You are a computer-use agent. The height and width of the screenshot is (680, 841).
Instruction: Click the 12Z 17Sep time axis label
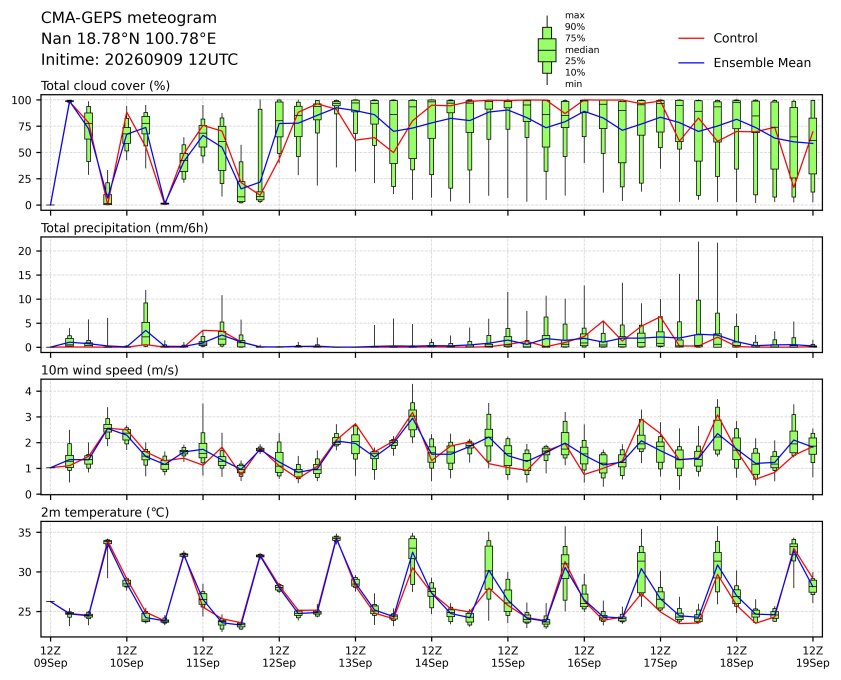tap(660, 657)
